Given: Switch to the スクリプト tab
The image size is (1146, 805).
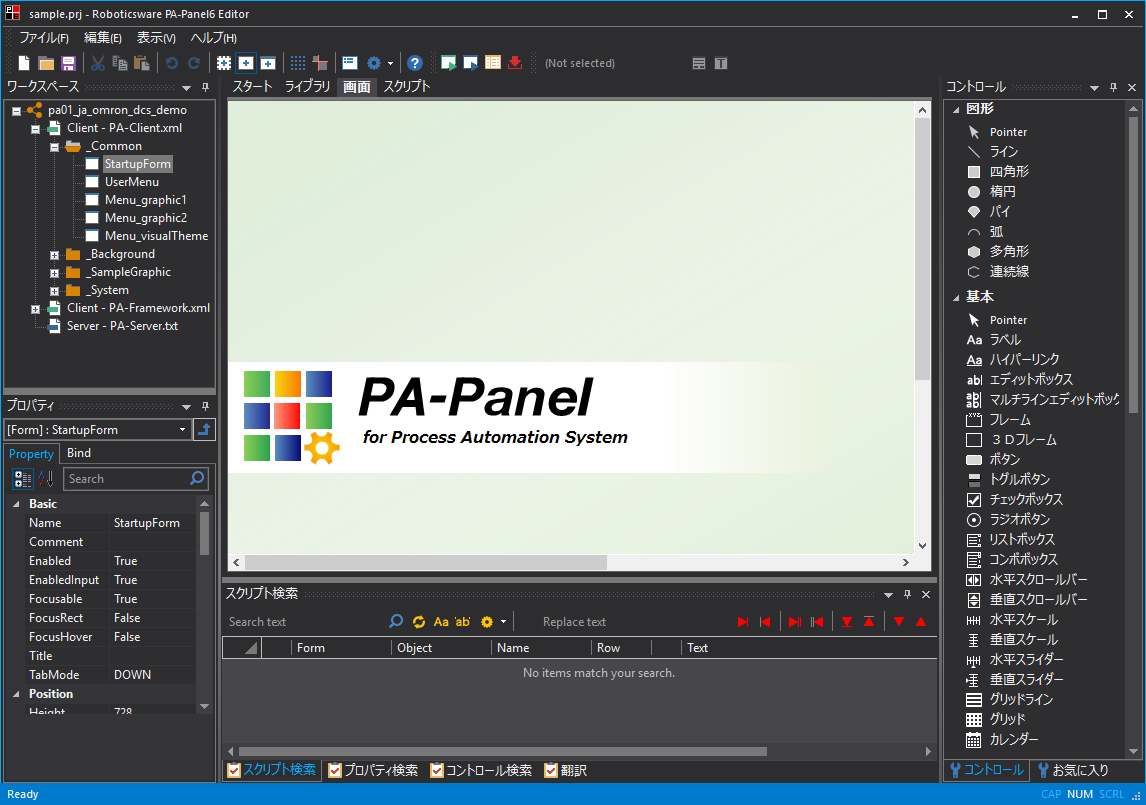Looking at the screenshot, I should (407, 86).
